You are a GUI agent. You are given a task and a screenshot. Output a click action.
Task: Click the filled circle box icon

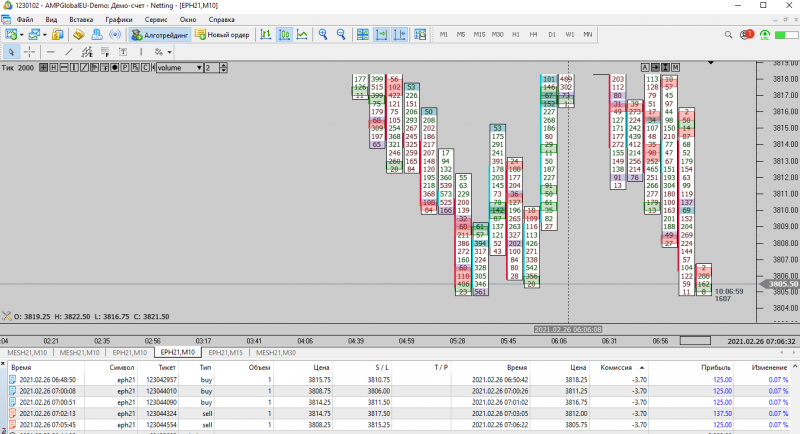coord(115,67)
